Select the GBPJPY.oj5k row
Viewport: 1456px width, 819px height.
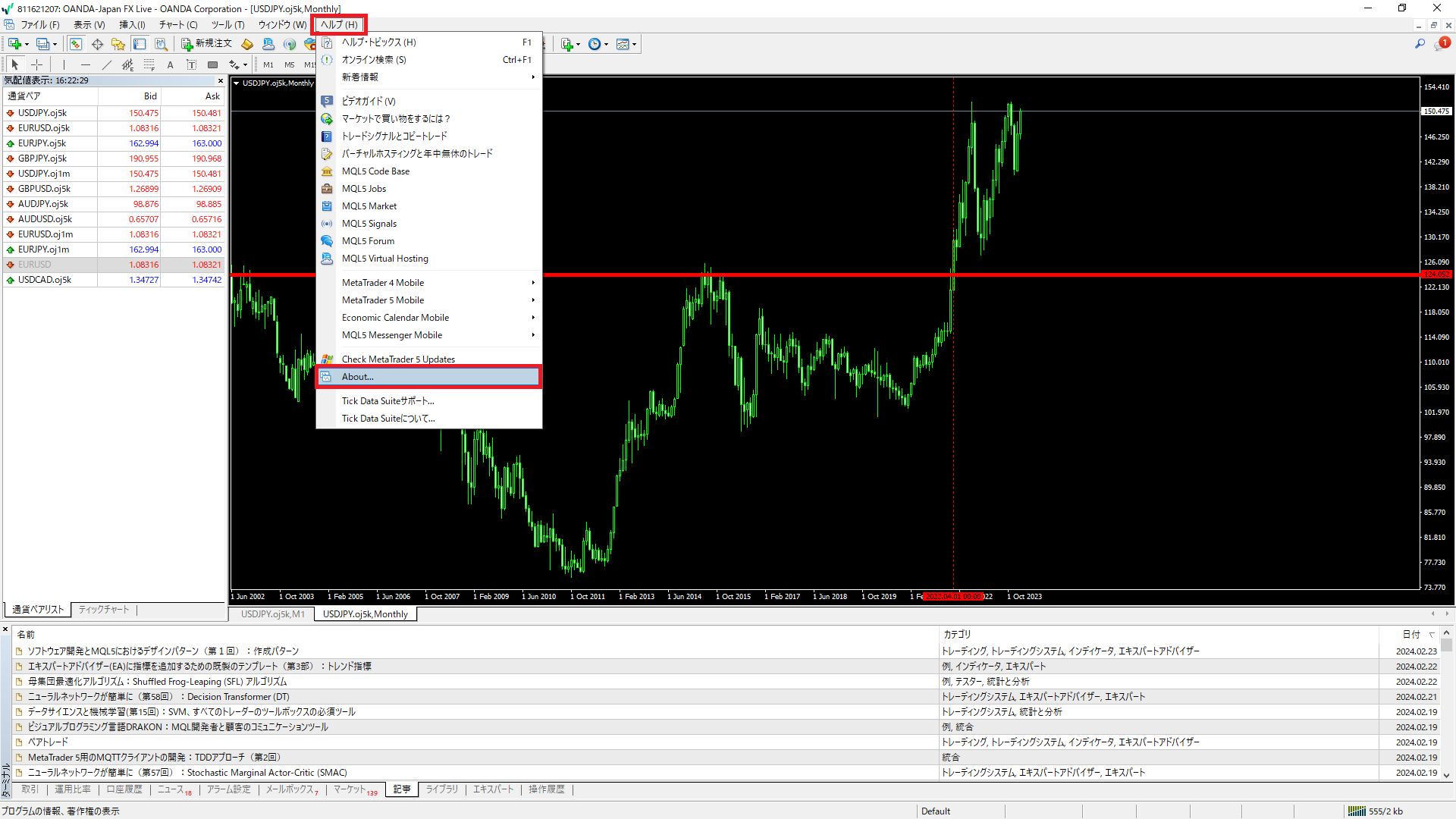pyautogui.click(x=114, y=158)
